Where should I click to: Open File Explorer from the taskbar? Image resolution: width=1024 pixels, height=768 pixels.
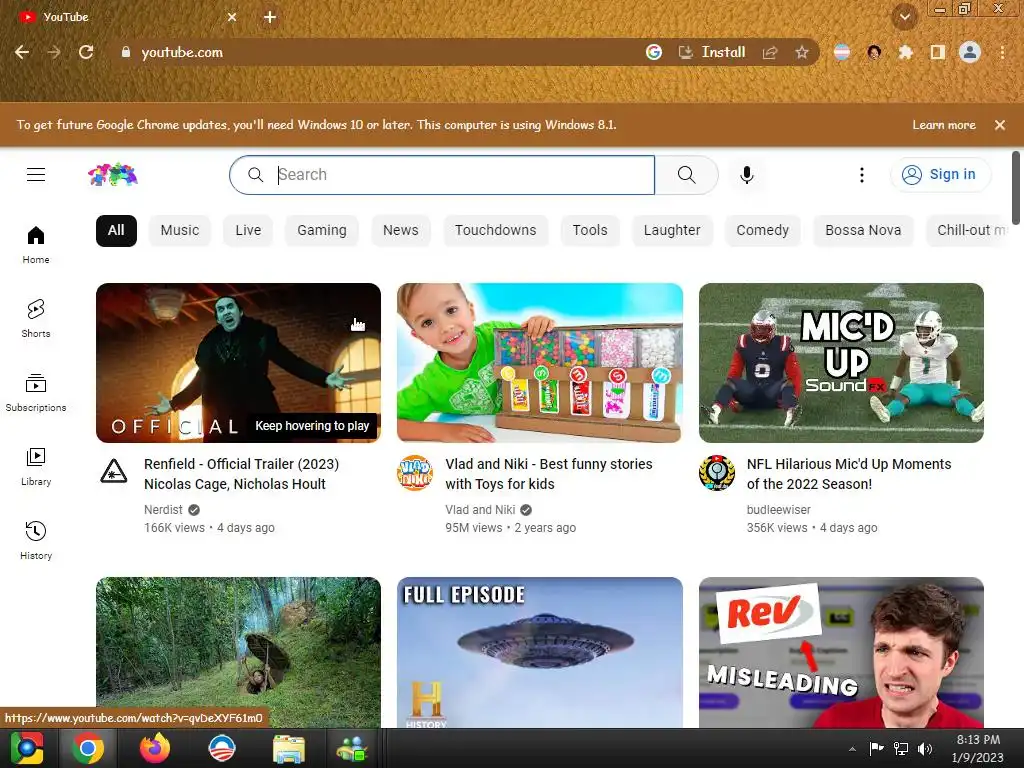(288, 748)
